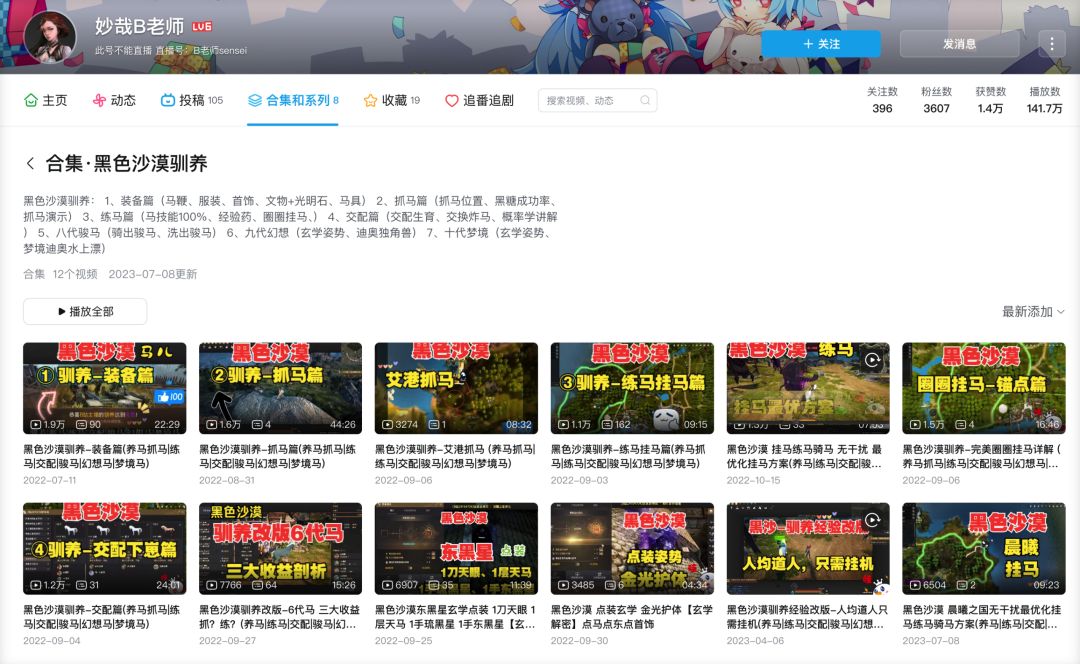Open the 粉丝数 3607 stat
1080x664 pixels.
937,100
